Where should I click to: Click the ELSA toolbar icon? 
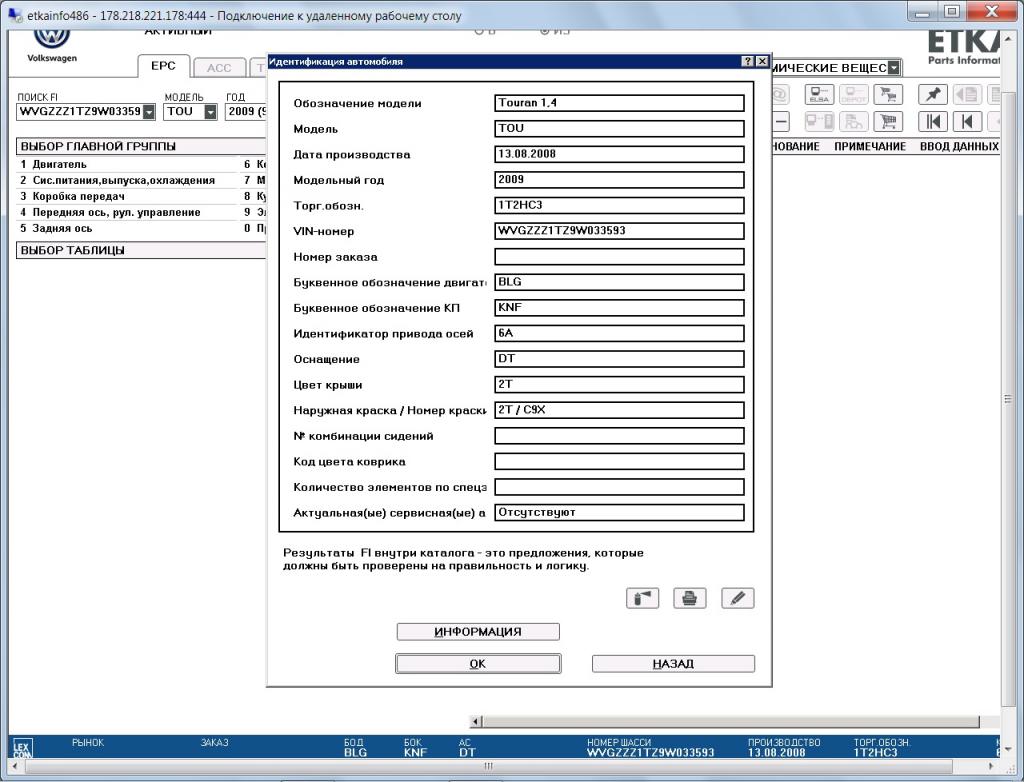(x=819, y=95)
